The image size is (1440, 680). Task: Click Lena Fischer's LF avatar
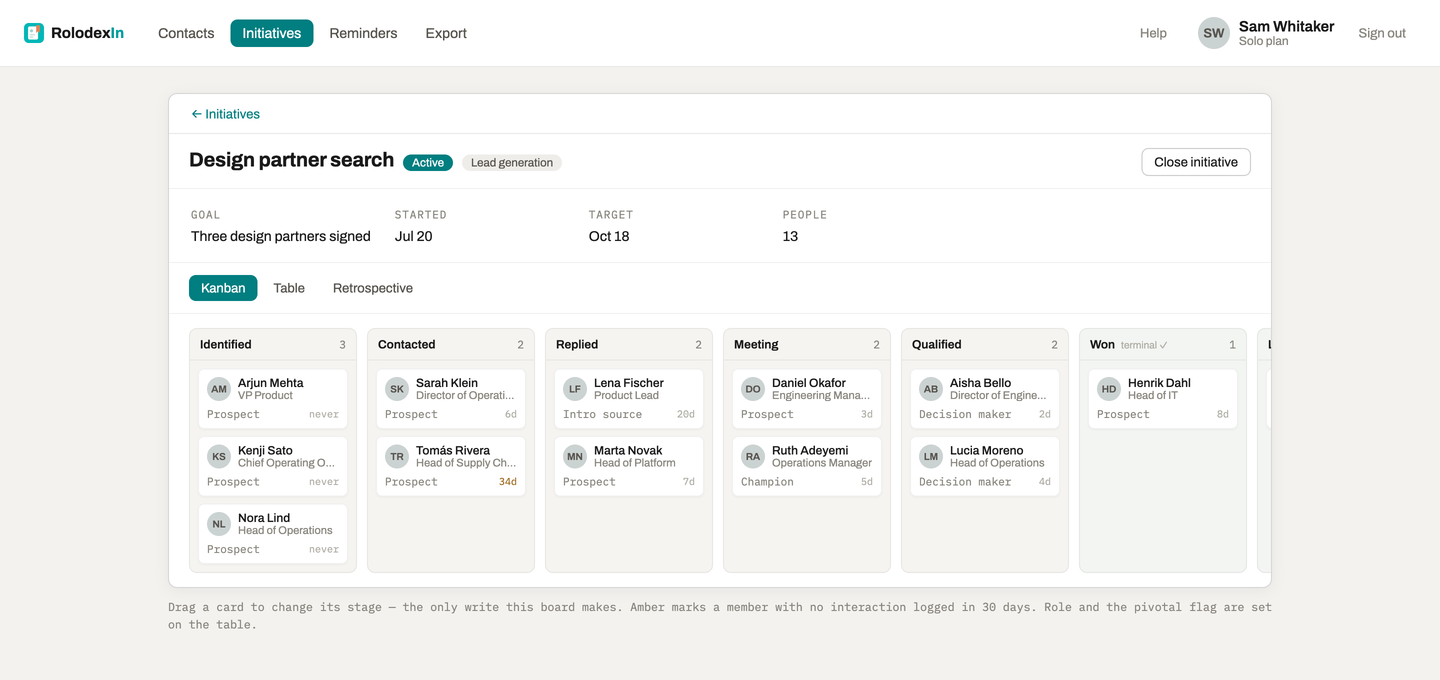pos(575,389)
